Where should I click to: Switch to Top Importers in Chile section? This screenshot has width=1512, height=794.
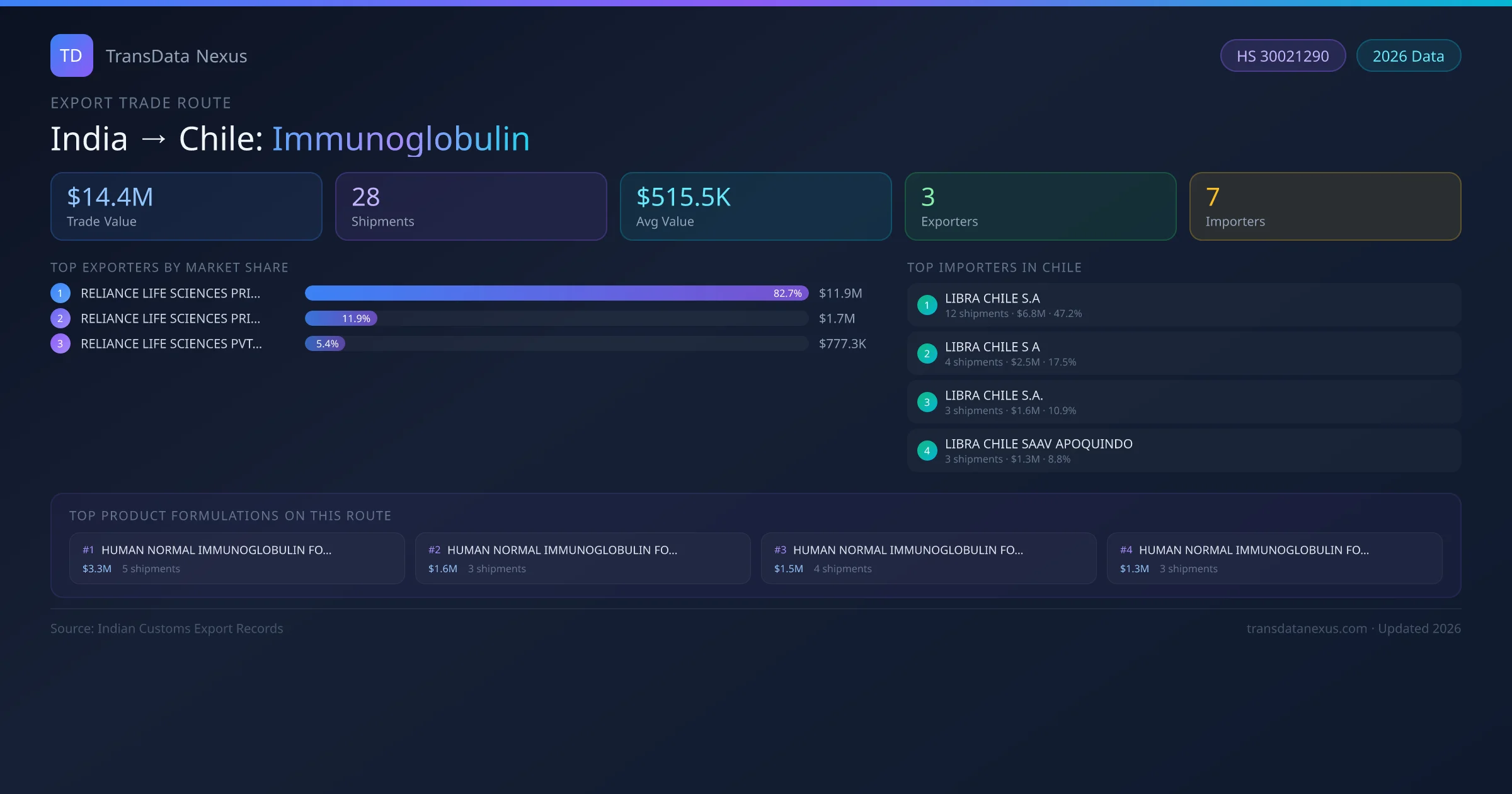click(x=994, y=267)
